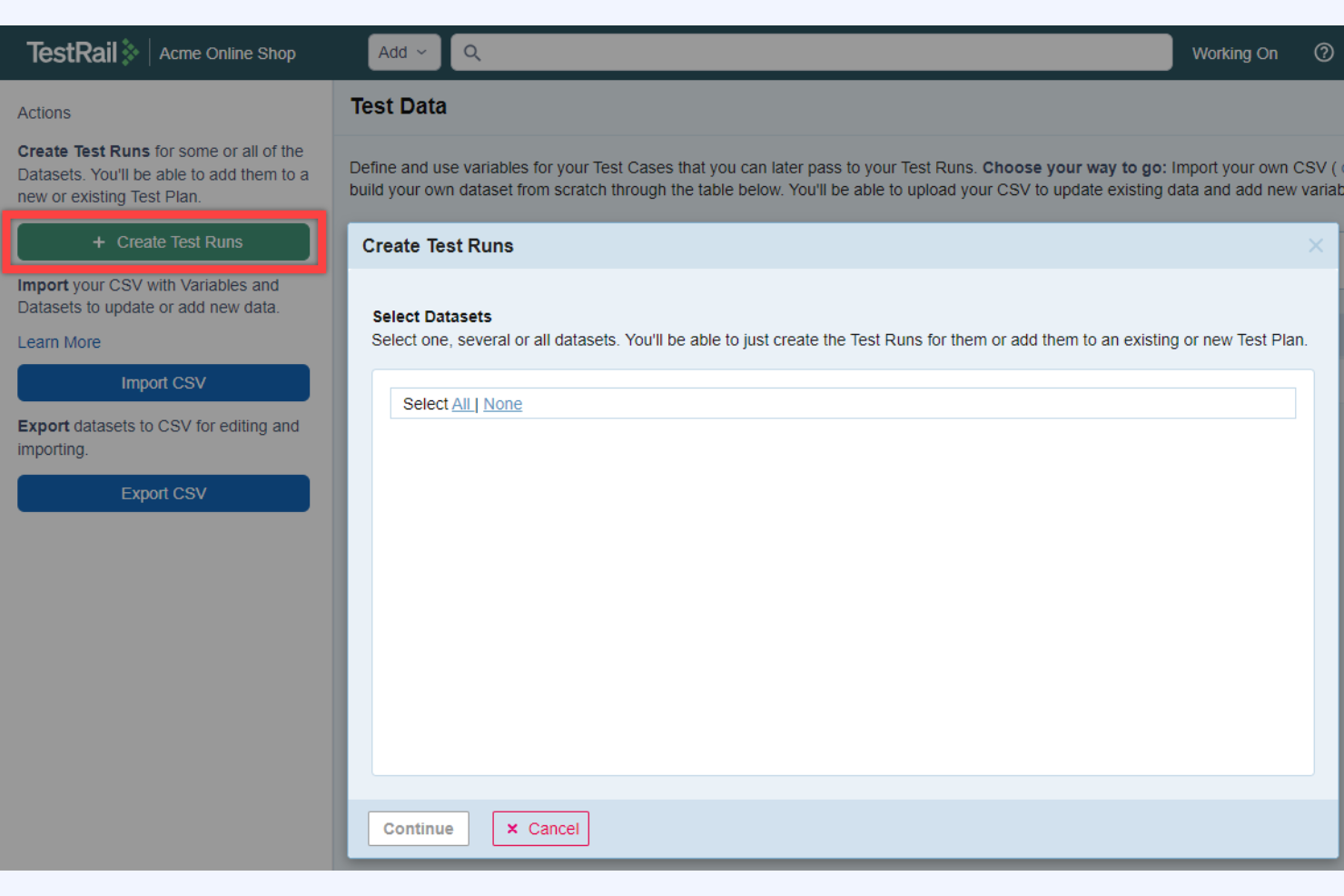Select None to clear dataset selection
The height and width of the screenshot is (896, 1344).
[502, 403]
